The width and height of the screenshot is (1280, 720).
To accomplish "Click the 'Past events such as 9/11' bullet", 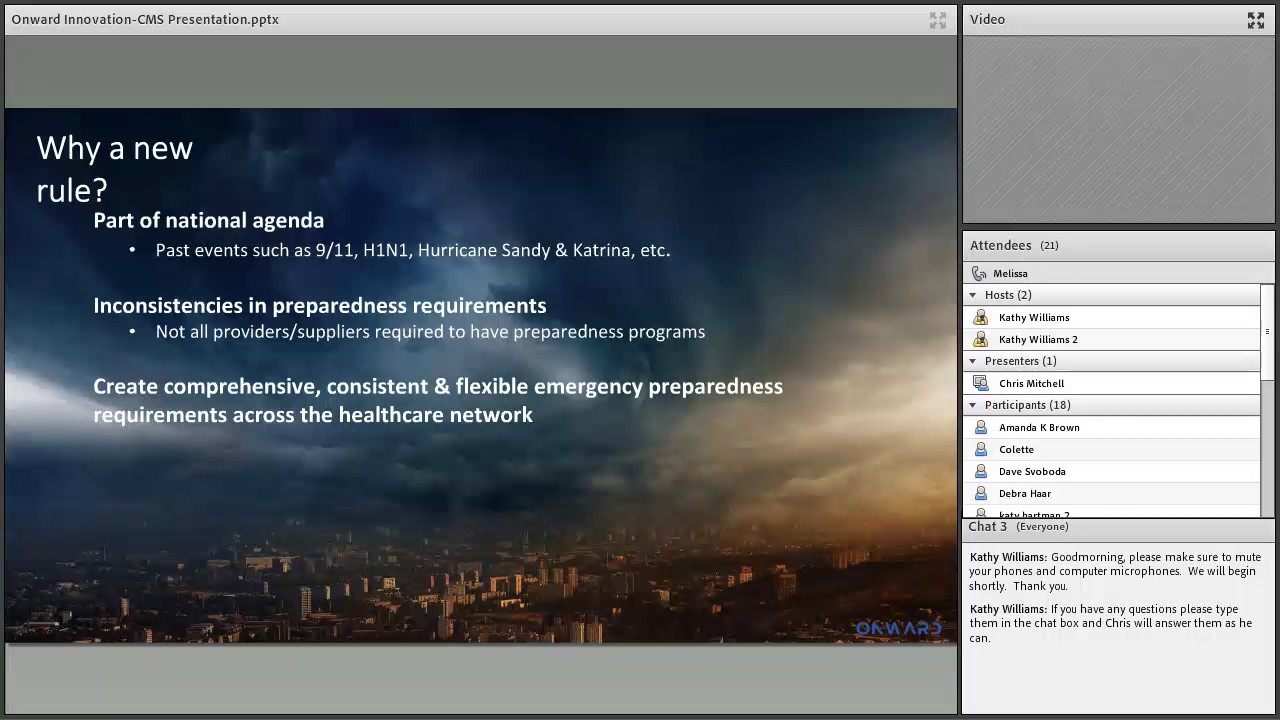I will 412,251.
